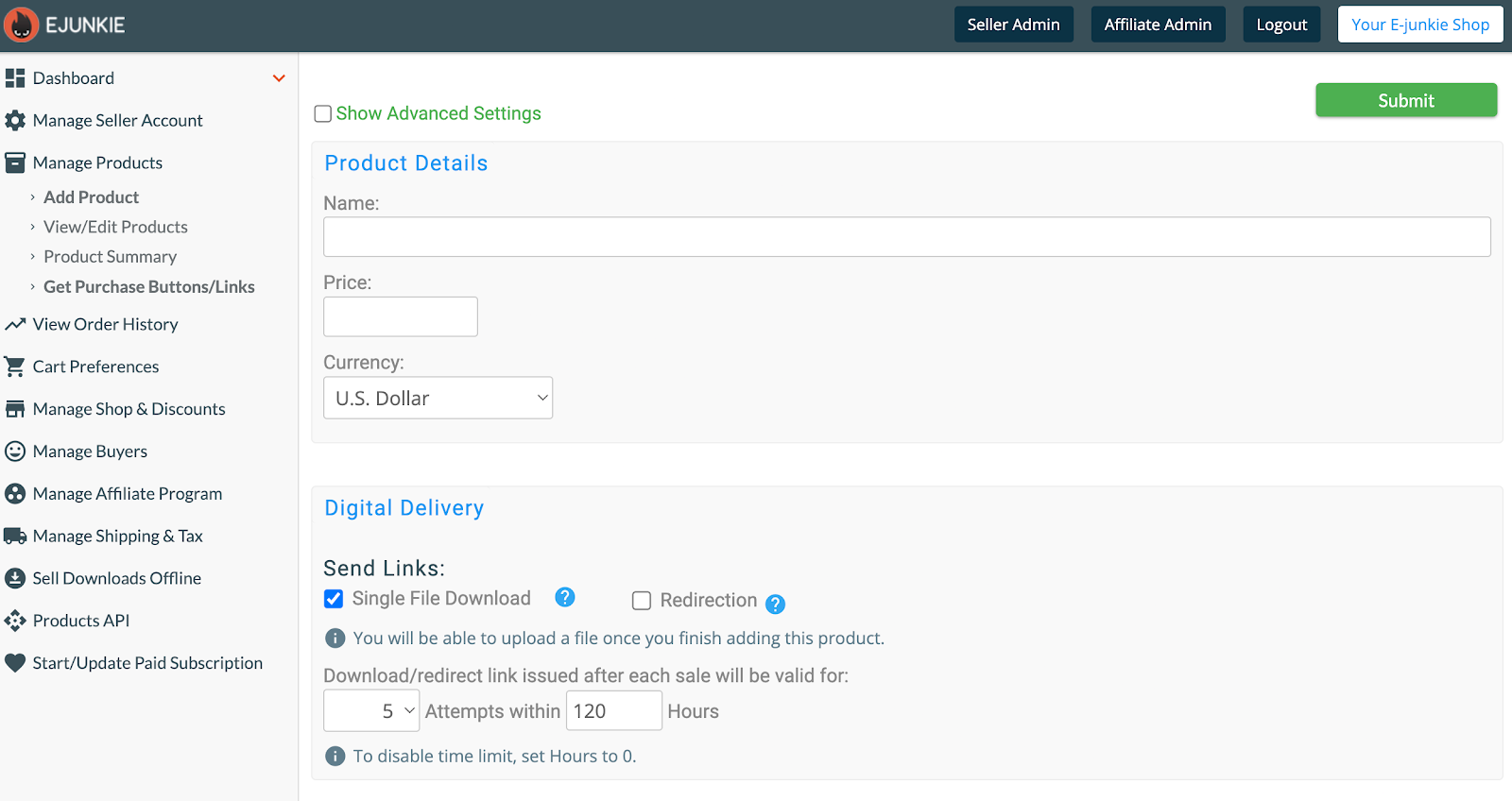Click the Hours field showing 120
The image size is (1512, 801).
(x=614, y=711)
